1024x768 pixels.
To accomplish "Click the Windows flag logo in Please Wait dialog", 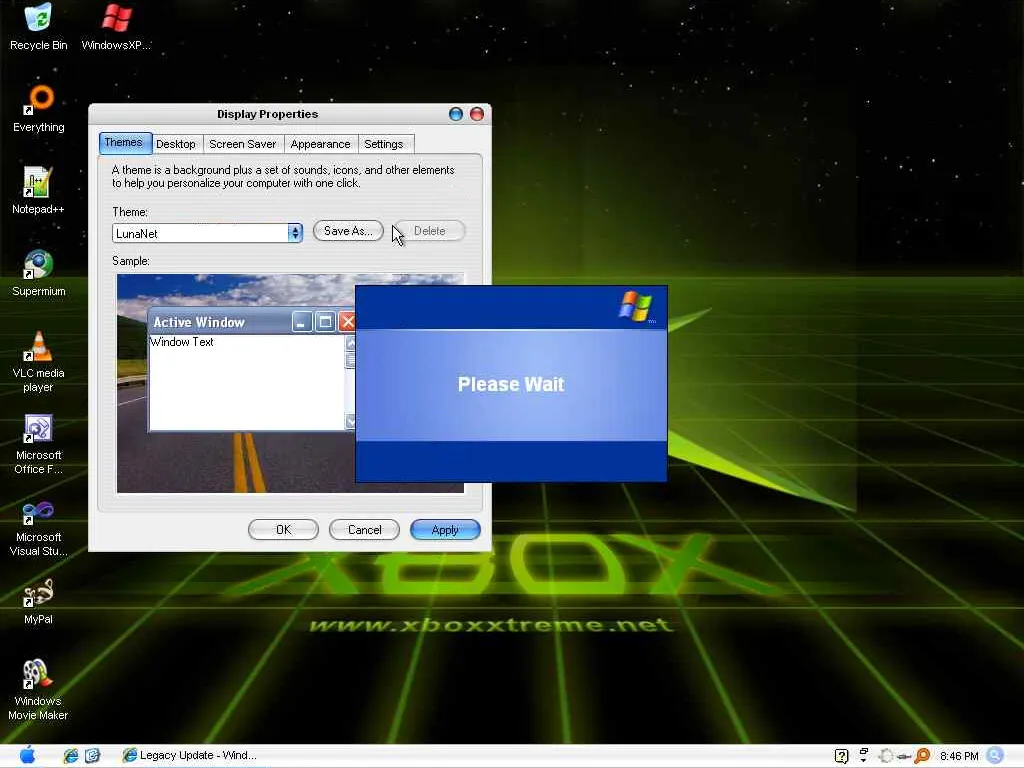I will [x=635, y=306].
